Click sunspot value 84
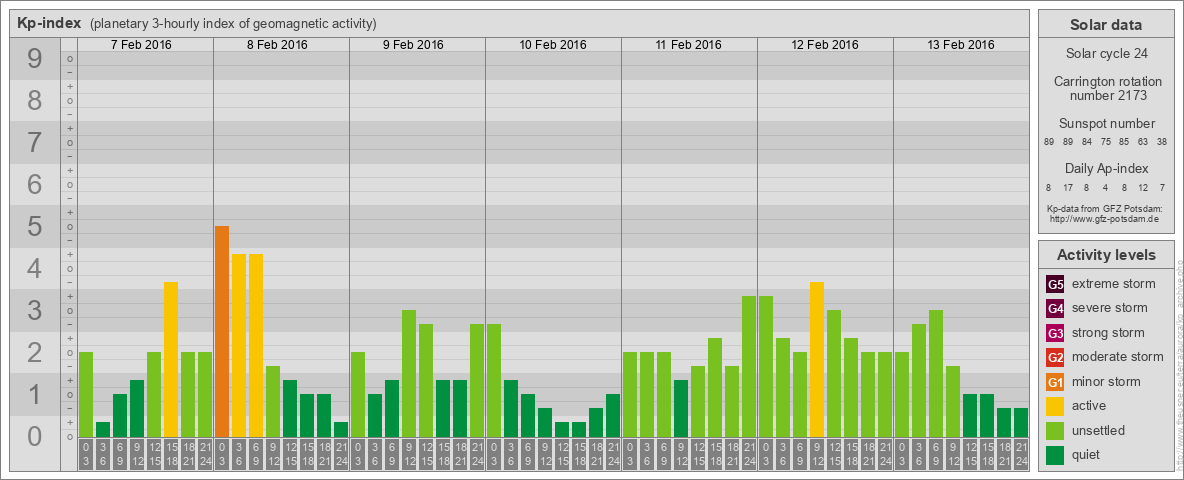1184x480 pixels. (x=1087, y=142)
